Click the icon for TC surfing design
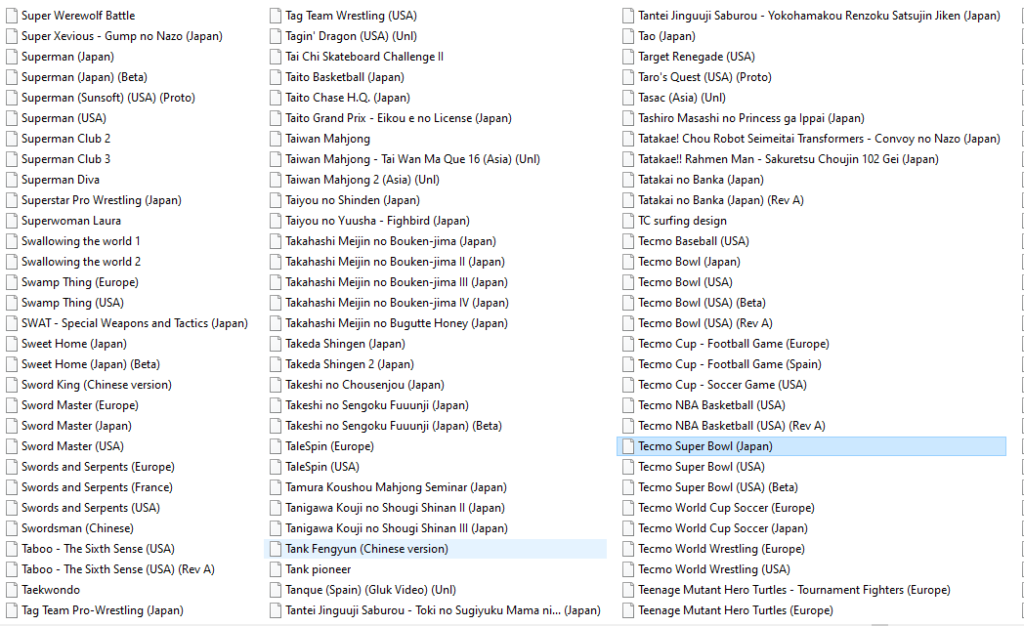 629,221
